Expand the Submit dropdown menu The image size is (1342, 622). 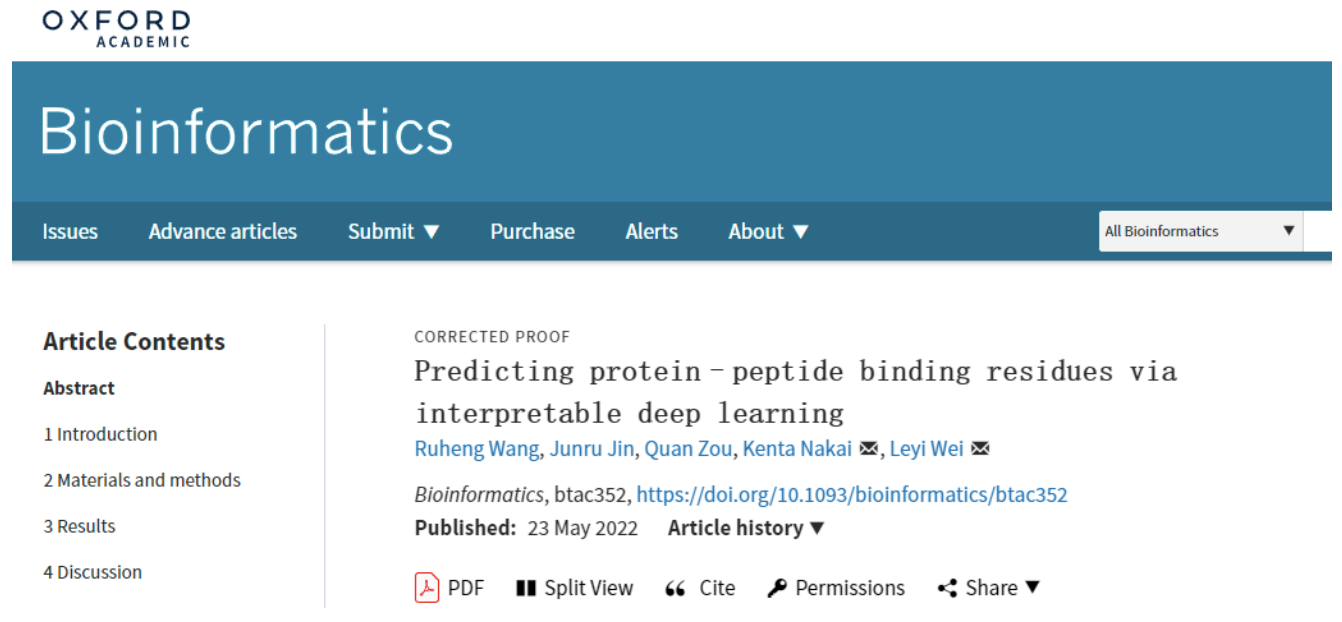pos(393,231)
